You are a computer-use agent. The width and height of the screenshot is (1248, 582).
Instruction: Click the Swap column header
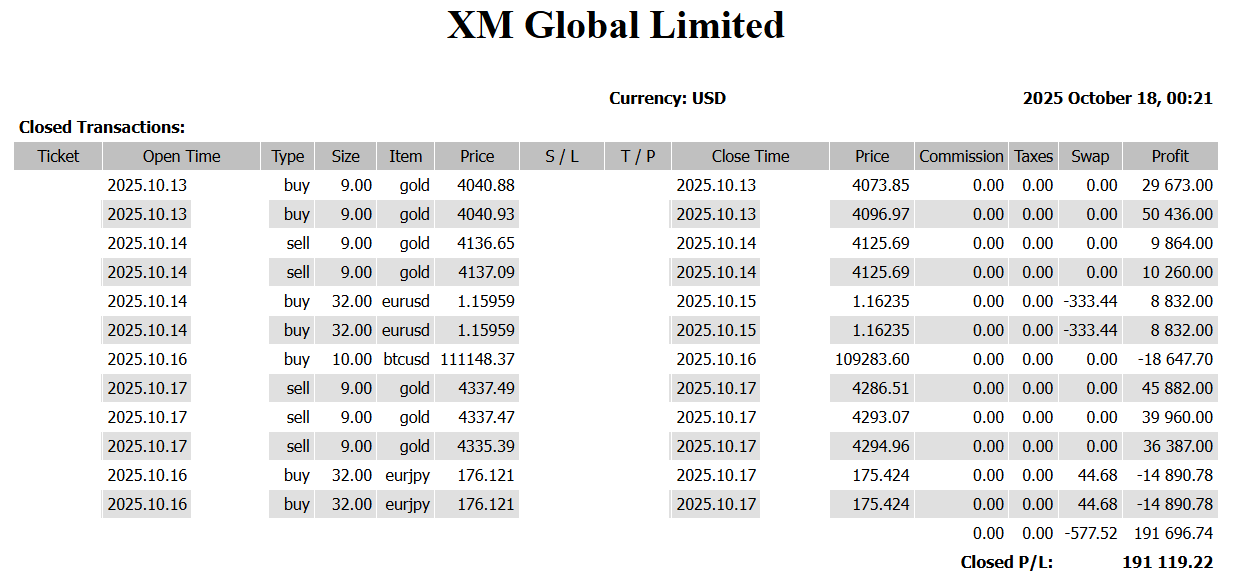tap(1090, 156)
